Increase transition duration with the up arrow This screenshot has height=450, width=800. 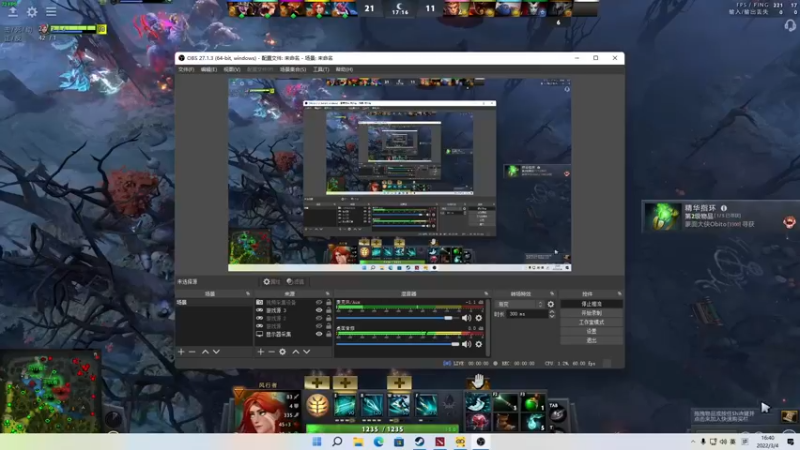point(552,312)
